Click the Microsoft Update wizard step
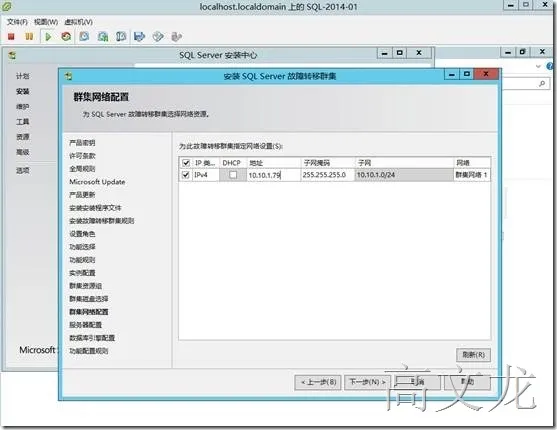Image resolution: width=557 pixels, height=430 pixels. coord(97,182)
